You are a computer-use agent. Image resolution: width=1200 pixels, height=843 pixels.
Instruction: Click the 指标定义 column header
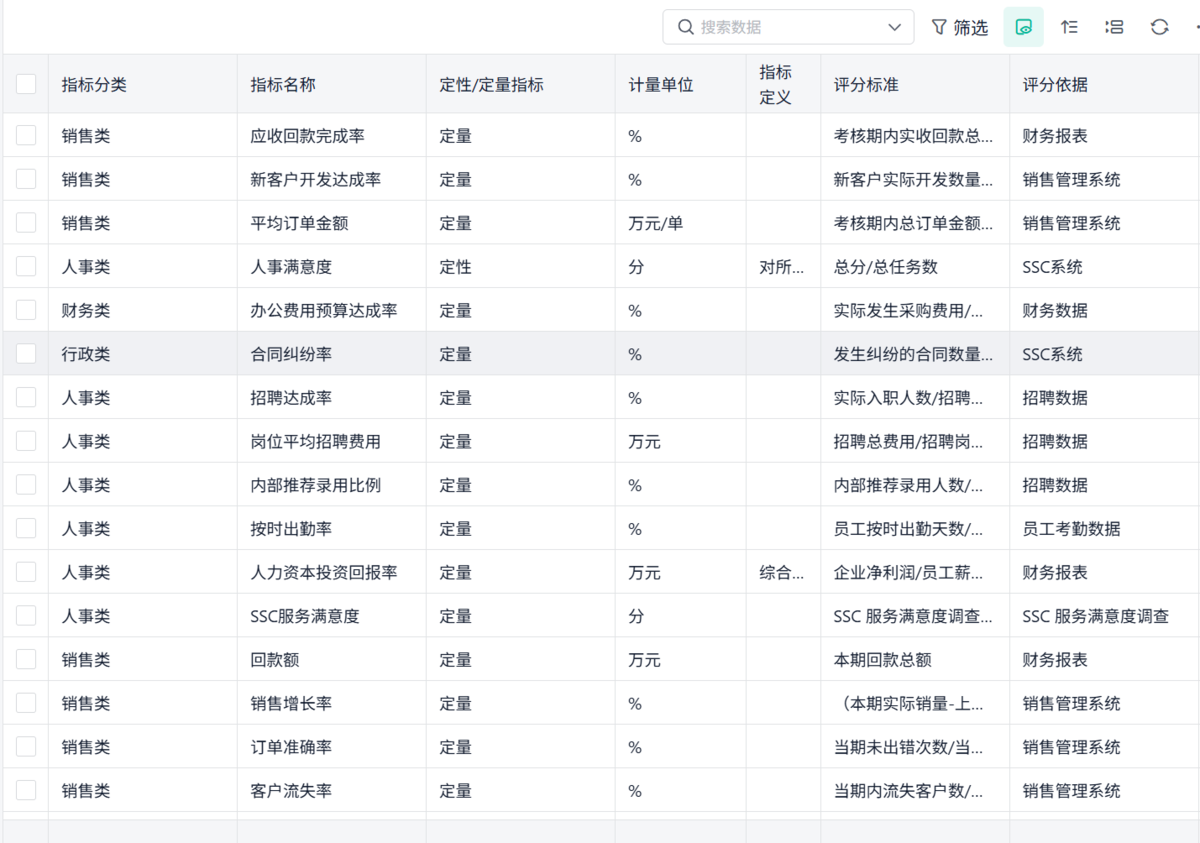pos(784,84)
